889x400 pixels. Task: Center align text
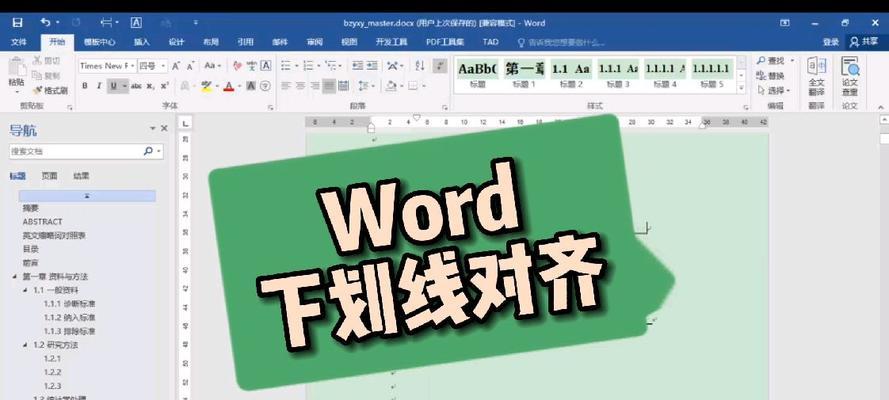(300, 86)
